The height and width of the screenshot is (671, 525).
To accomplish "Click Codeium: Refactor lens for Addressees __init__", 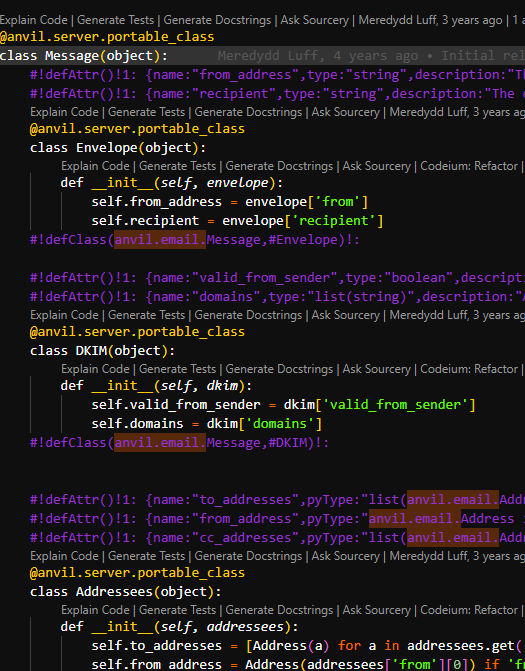I will point(469,610).
